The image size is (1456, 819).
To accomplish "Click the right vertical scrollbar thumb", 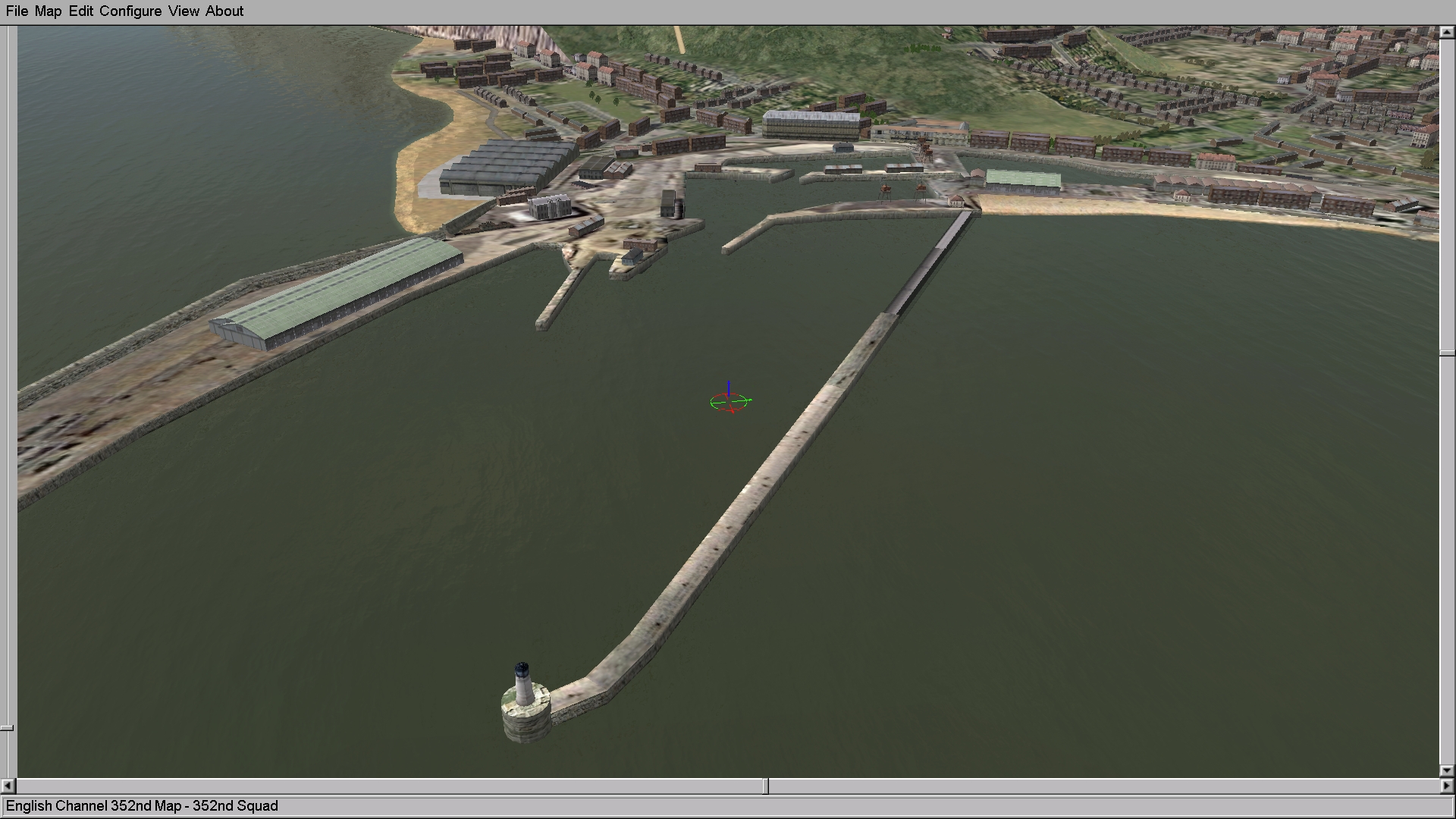I will tap(1447, 353).
